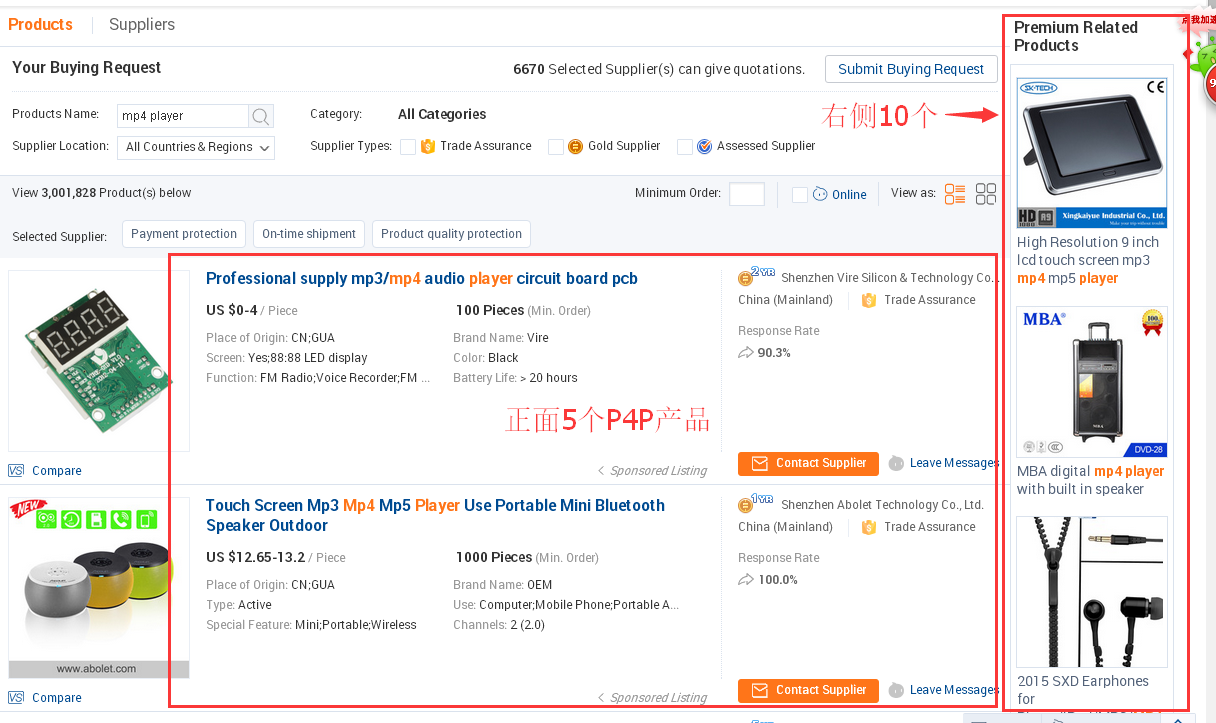1216x723 pixels.
Task: Switch to the Suppliers tab
Action: click(142, 24)
